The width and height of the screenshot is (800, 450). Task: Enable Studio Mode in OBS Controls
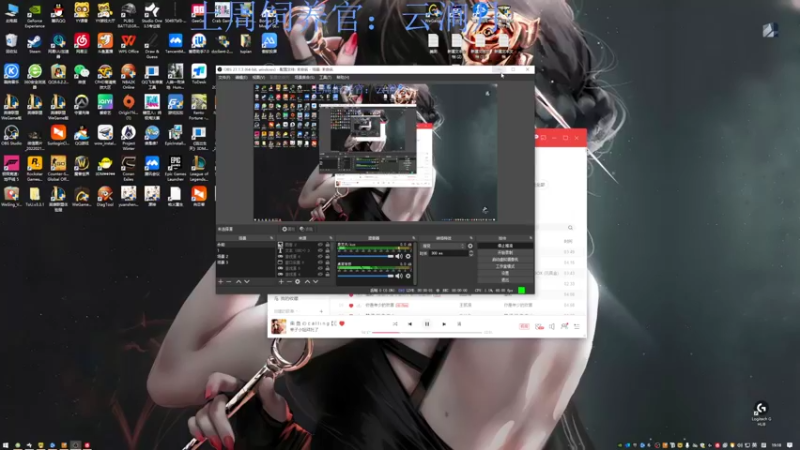505,266
